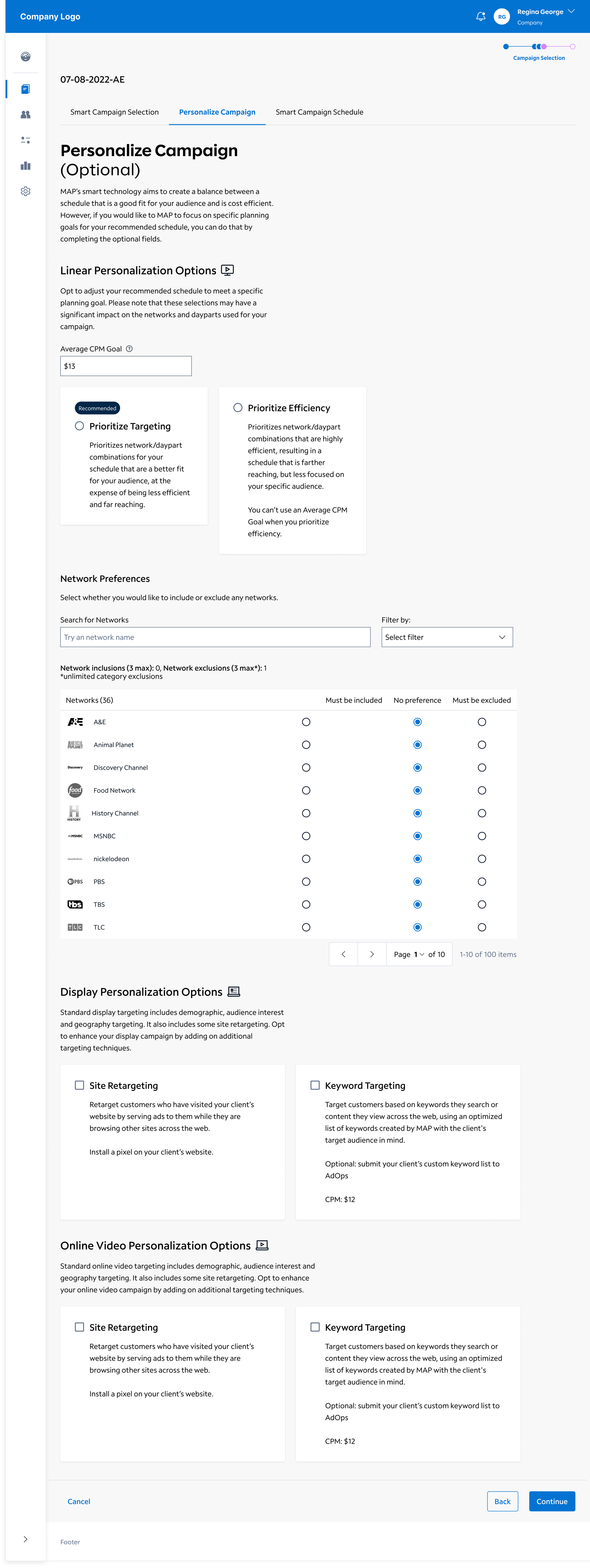Select the Personalize Campaign tab

click(x=217, y=112)
